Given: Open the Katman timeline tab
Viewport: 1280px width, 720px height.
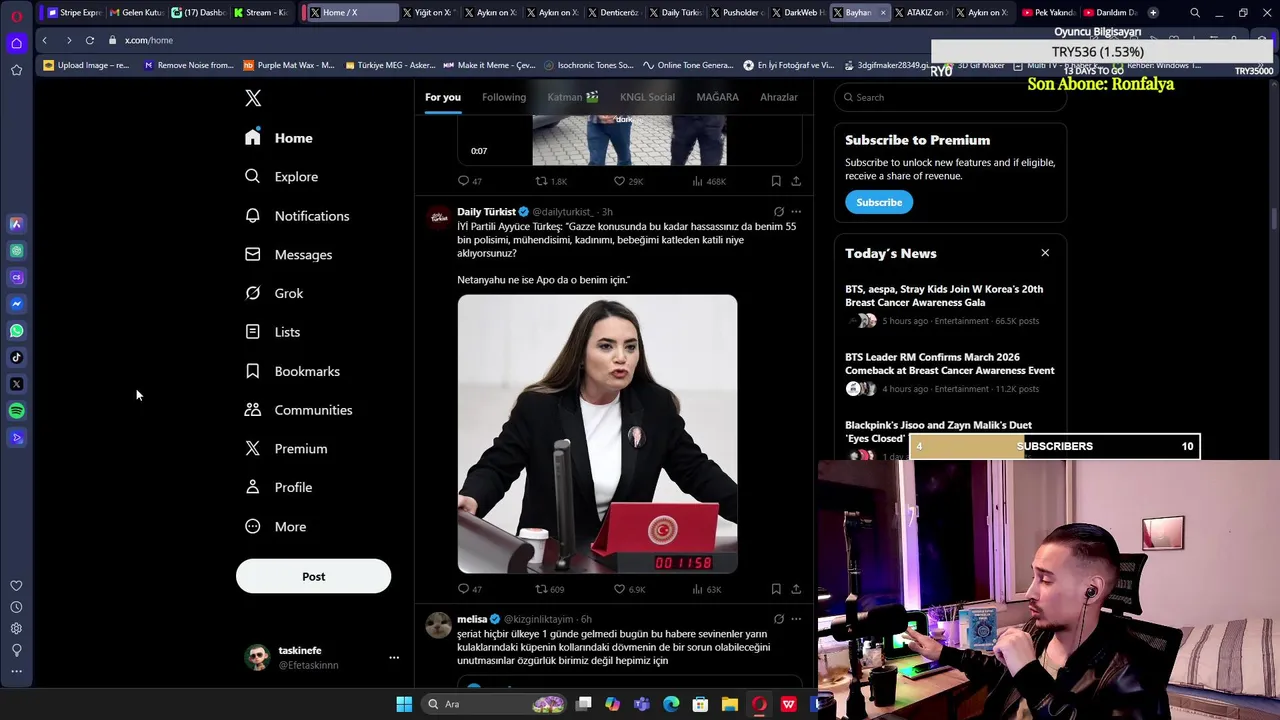Looking at the screenshot, I should (573, 97).
